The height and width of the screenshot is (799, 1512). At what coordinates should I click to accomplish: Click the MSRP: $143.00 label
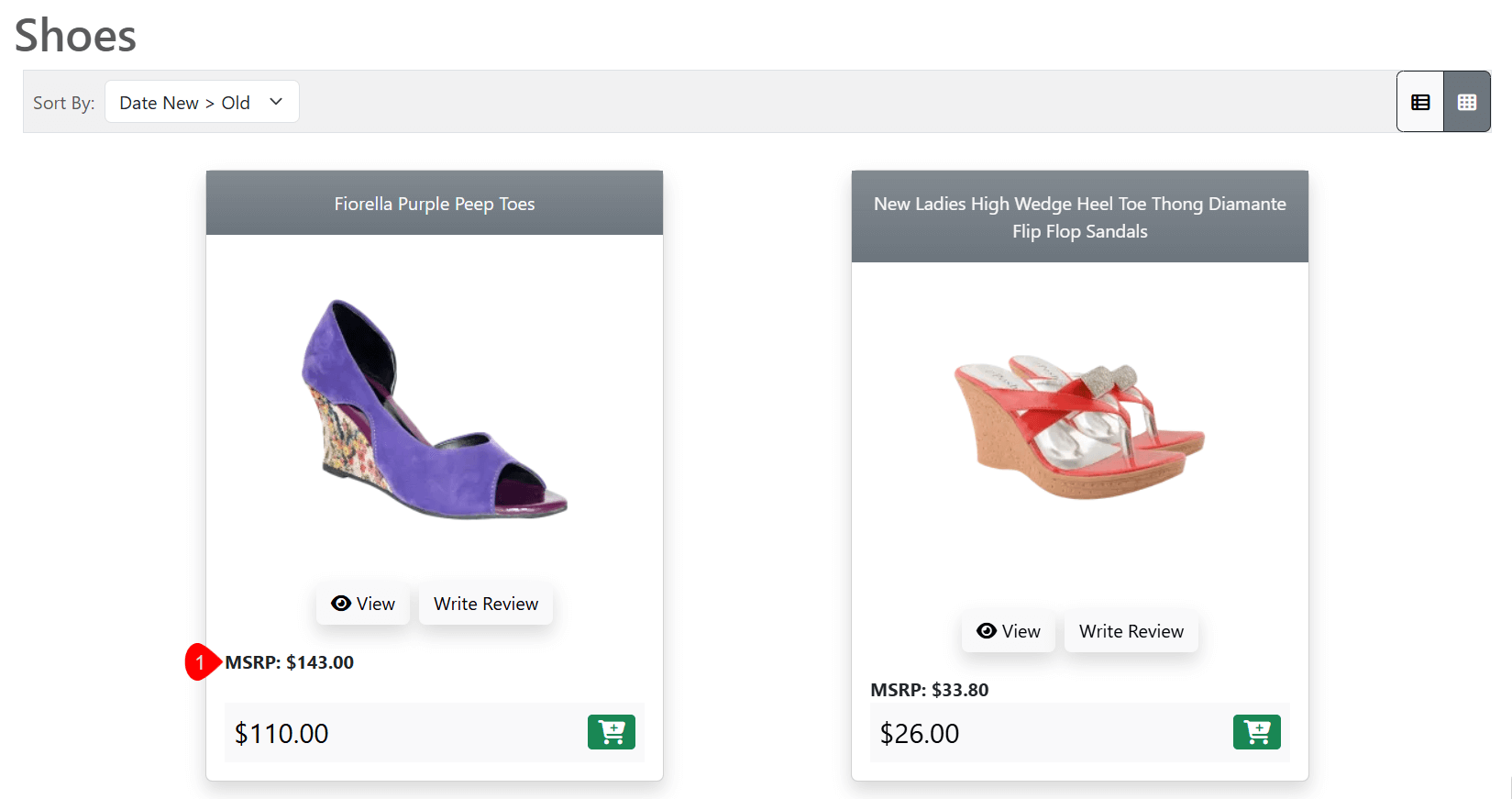[x=290, y=662]
